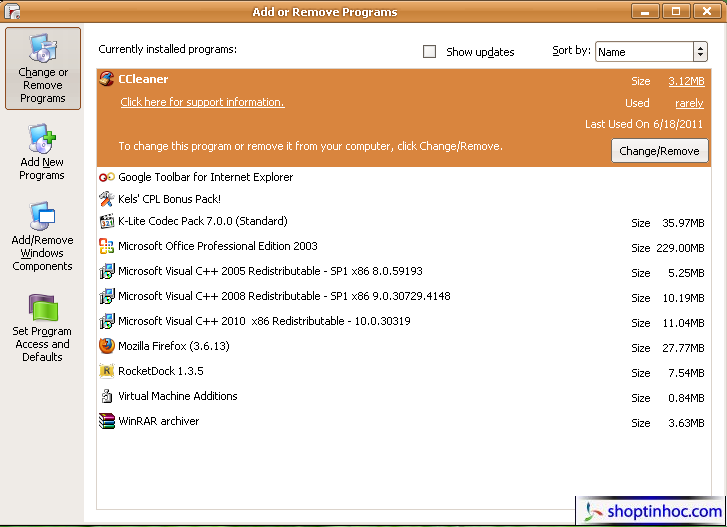Click the WinRAR archiver icon
The image size is (727, 527).
[107, 421]
